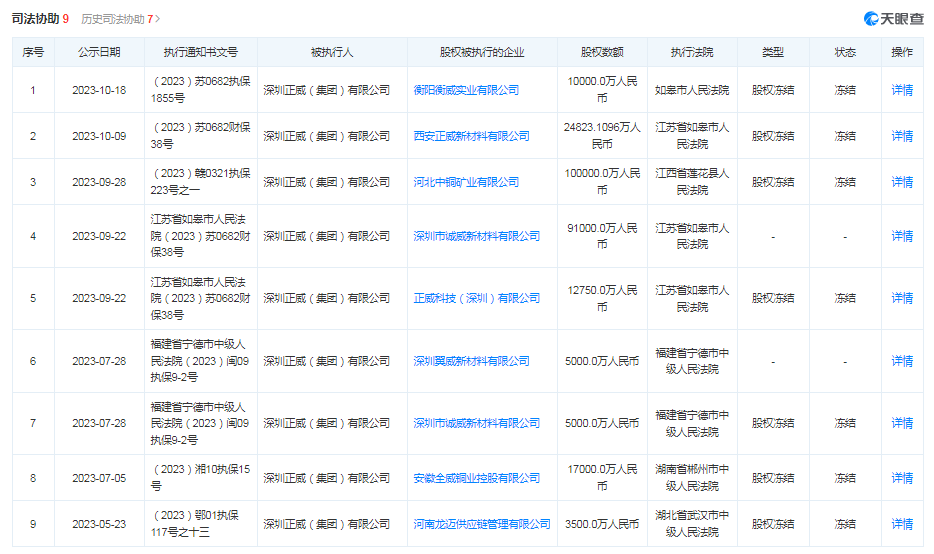This screenshot has height=554, width=934.
Task: Open company link 正威科技（深圳）有限公司
Action: (477, 298)
